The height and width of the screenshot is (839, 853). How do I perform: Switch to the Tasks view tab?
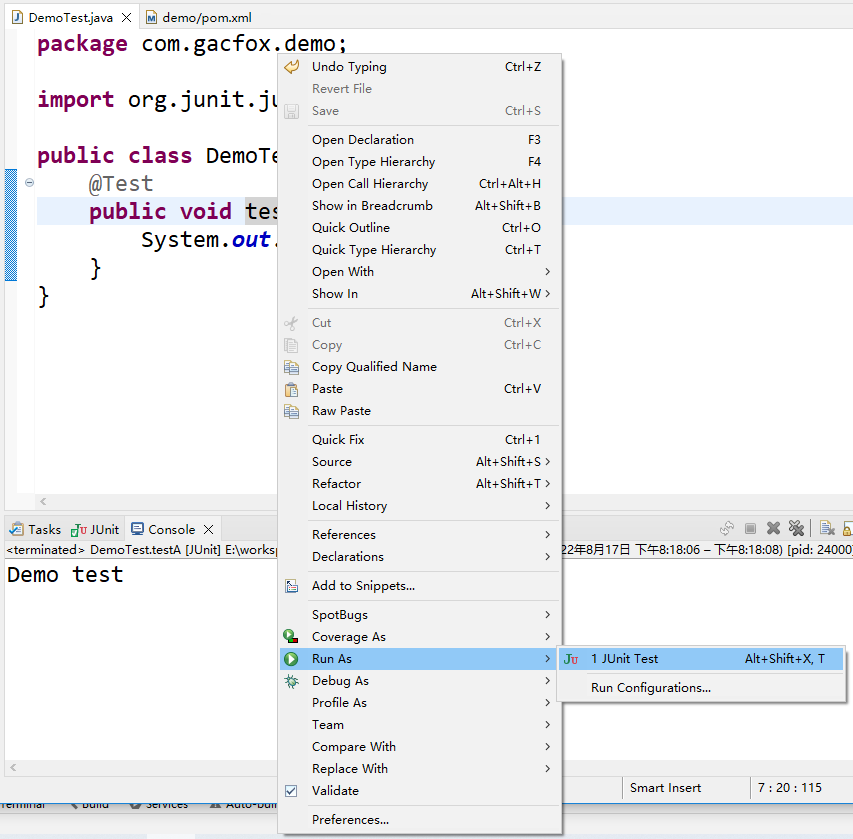35,529
